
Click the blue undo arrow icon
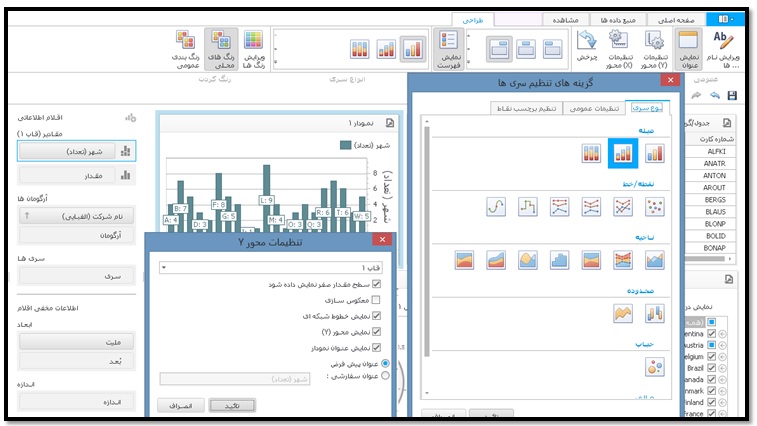[715, 95]
